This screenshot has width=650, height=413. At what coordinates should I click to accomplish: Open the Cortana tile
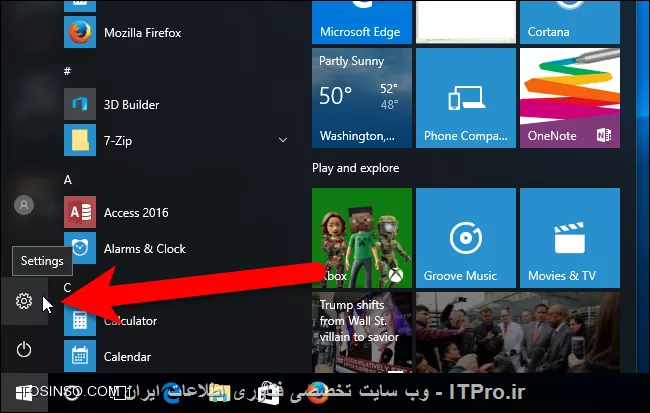click(x=570, y=22)
